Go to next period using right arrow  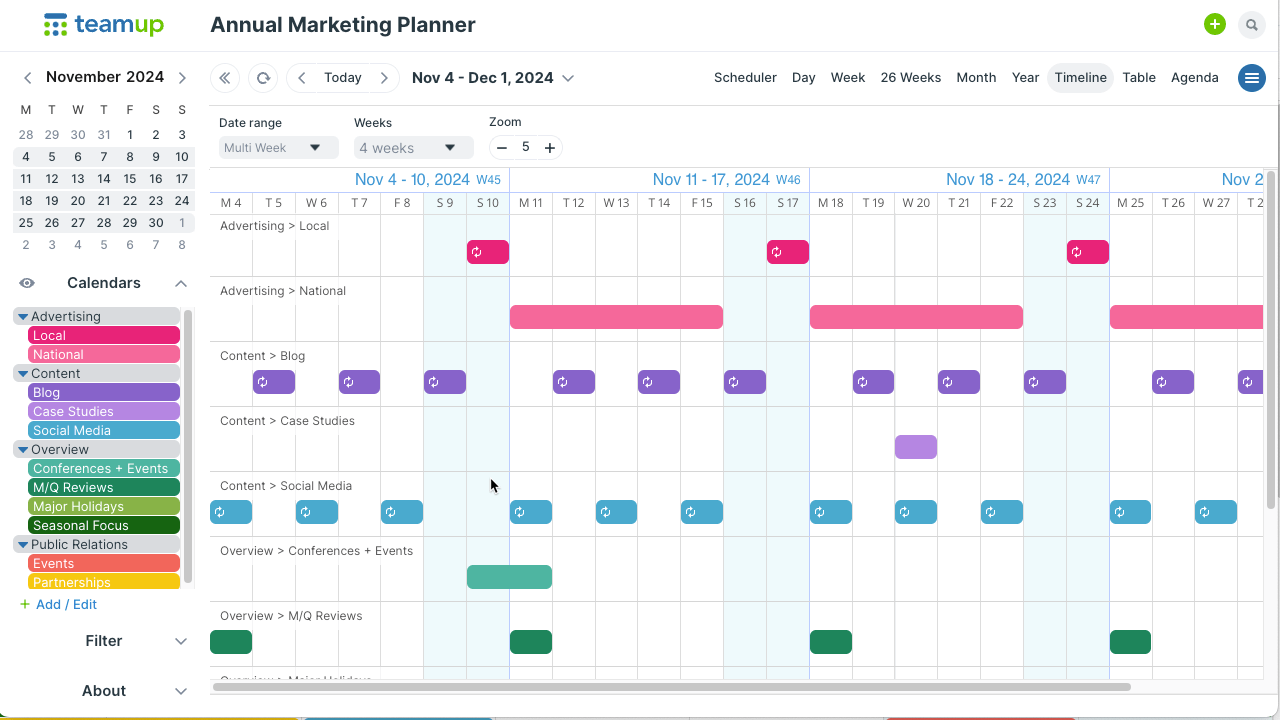coord(384,78)
